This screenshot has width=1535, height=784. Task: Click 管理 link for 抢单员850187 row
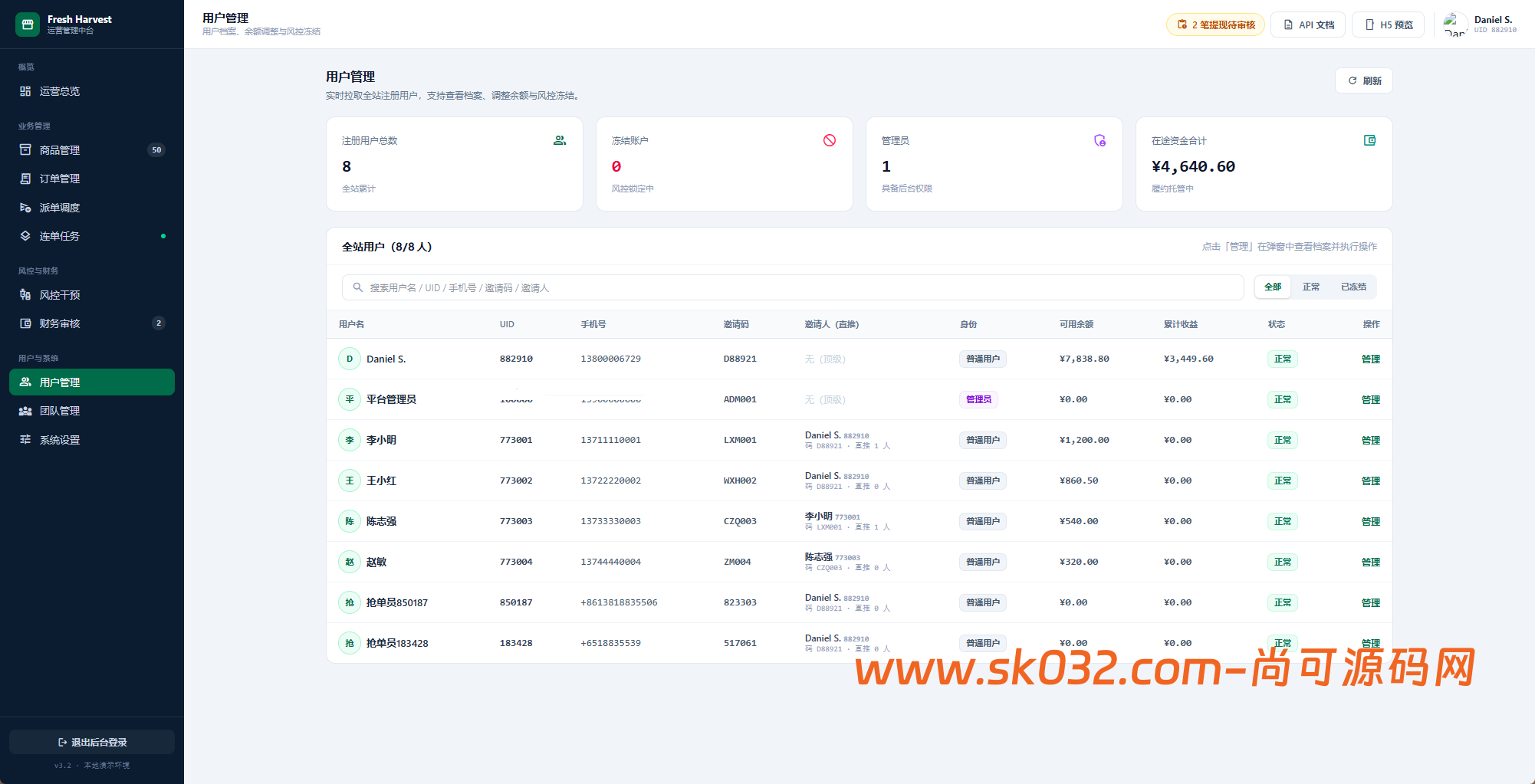coord(1370,602)
